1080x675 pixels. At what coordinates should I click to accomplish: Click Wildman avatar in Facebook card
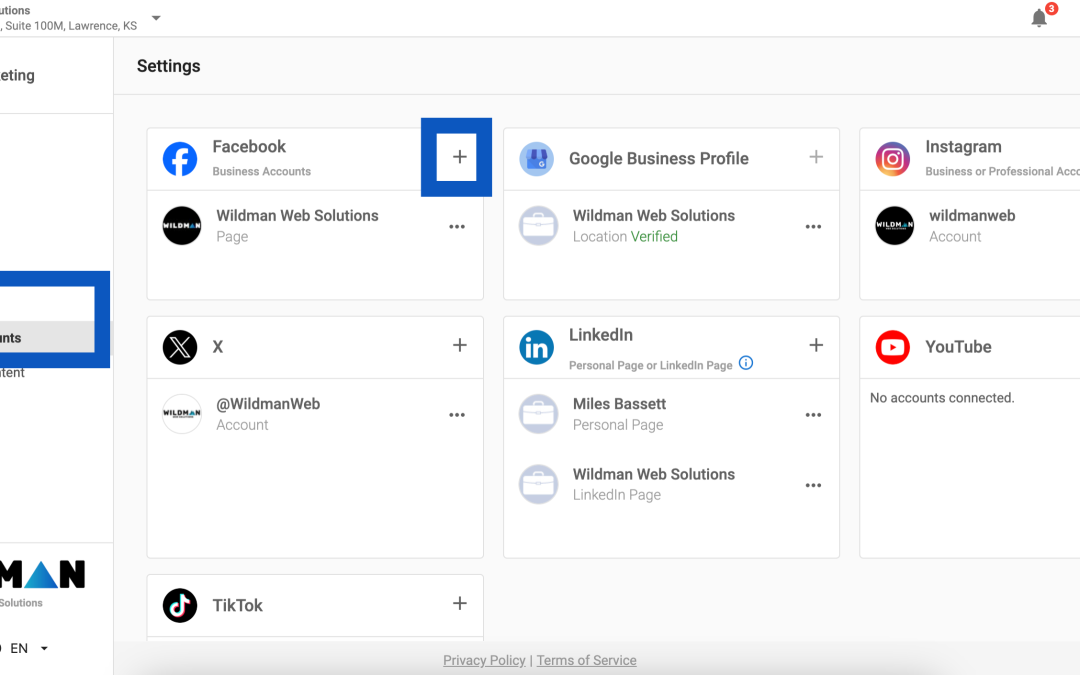[182, 225]
